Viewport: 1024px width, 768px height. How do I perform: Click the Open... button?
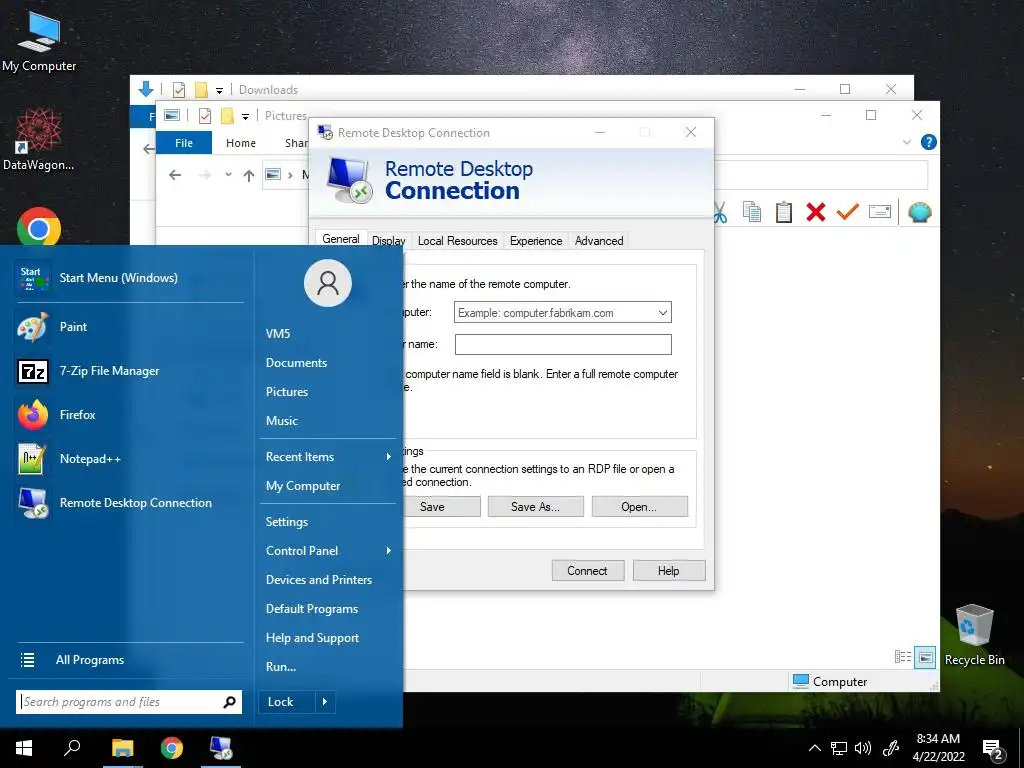(x=639, y=507)
